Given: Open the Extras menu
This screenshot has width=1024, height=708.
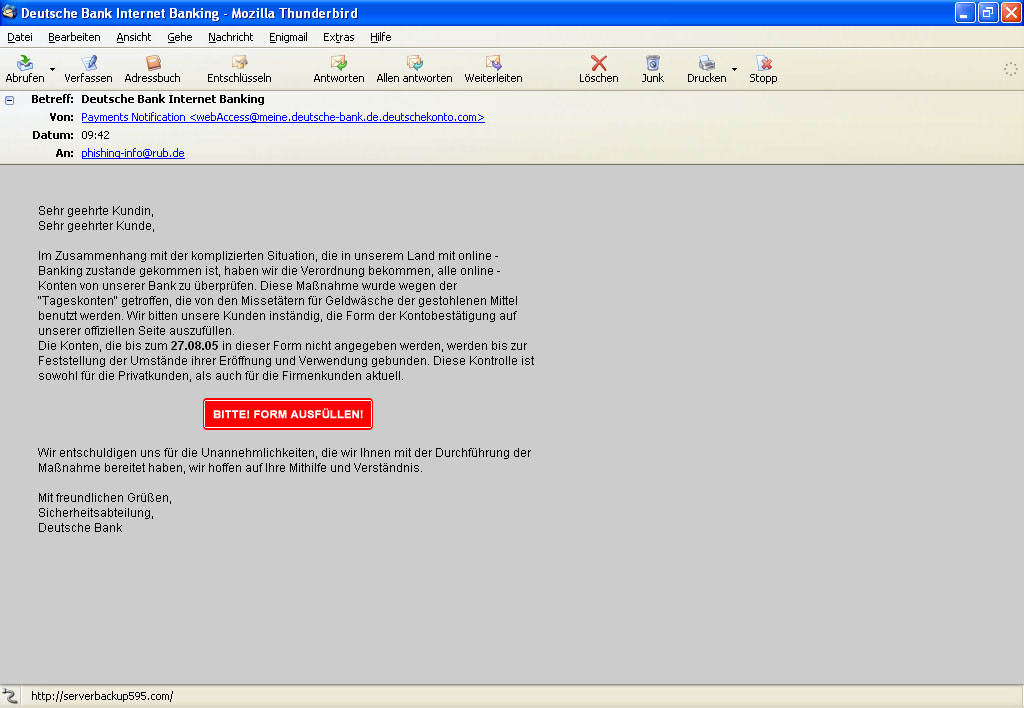Looking at the screenshot, I should (338, 37).
